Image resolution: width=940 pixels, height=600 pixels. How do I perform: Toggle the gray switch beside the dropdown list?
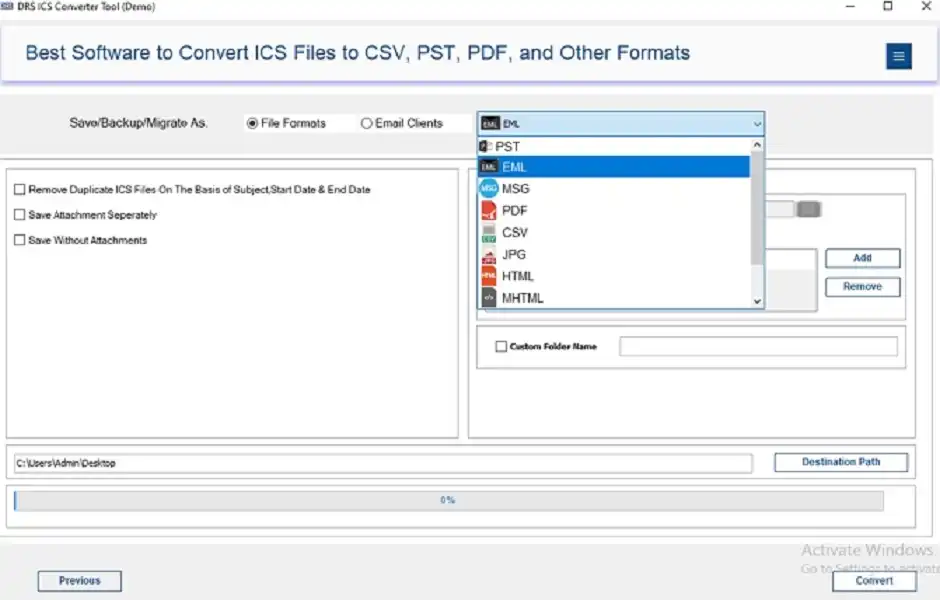tap(808, 209)
